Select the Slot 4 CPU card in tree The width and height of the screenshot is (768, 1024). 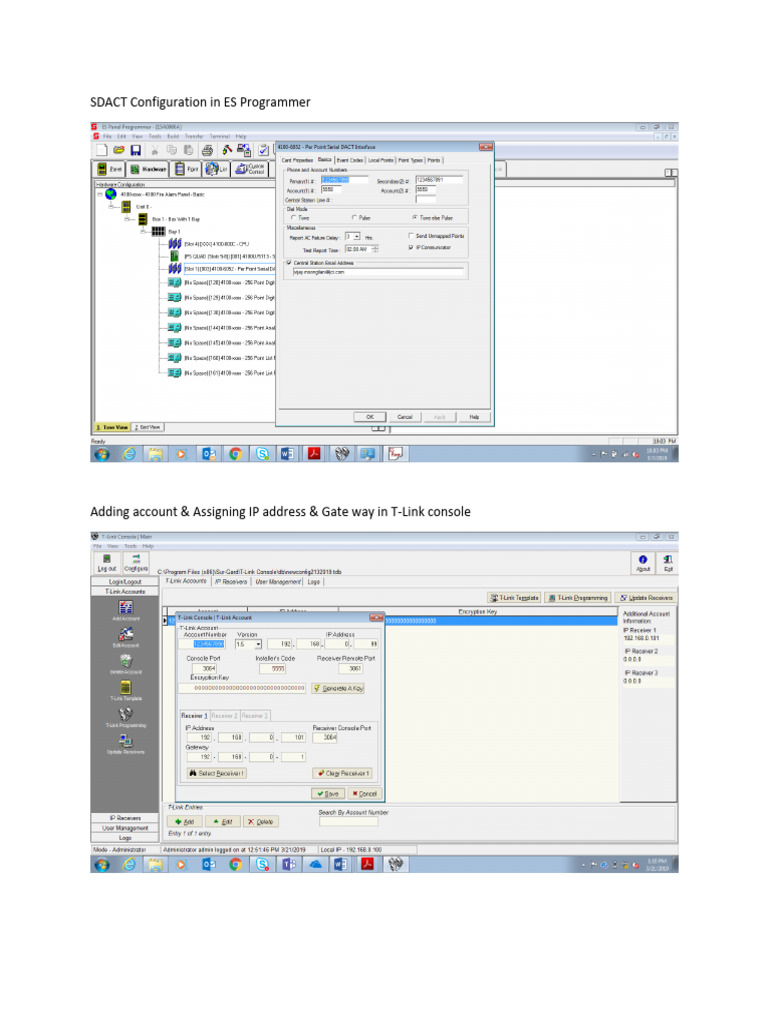coord(216,244)
